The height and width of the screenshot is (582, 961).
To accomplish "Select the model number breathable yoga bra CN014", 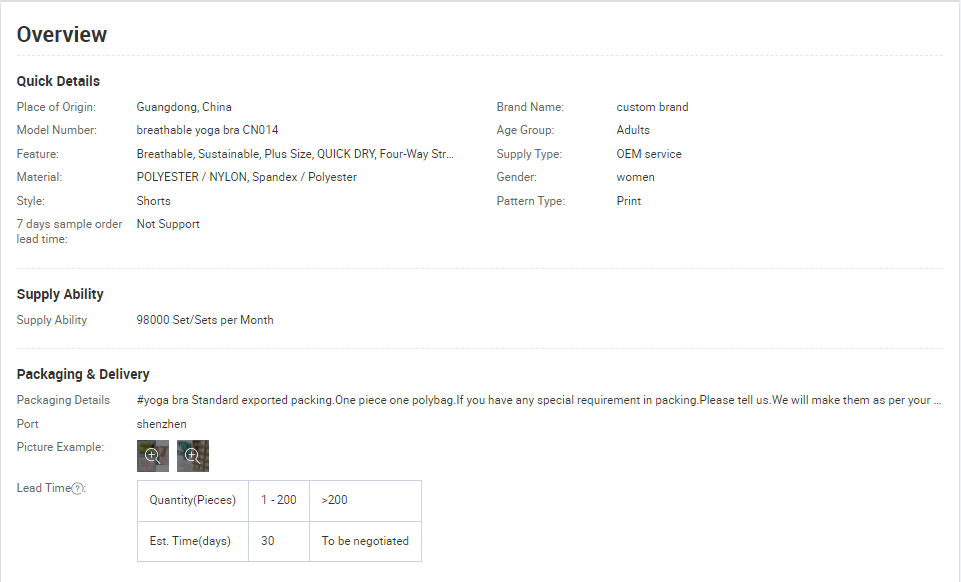I will (x=207, y=130).
